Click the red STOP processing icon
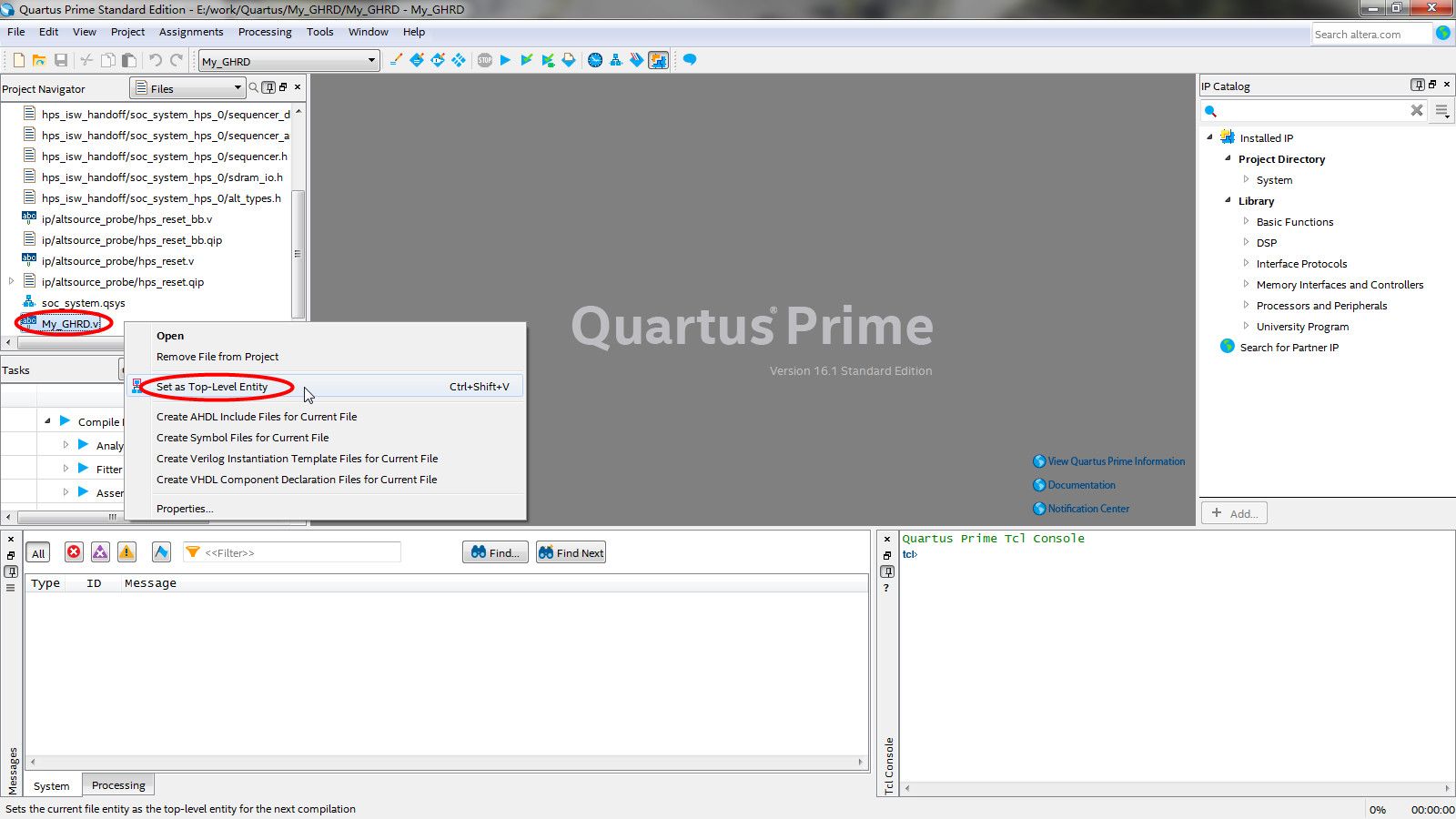Screen dimensions: 1456x819 coord(484,60)
